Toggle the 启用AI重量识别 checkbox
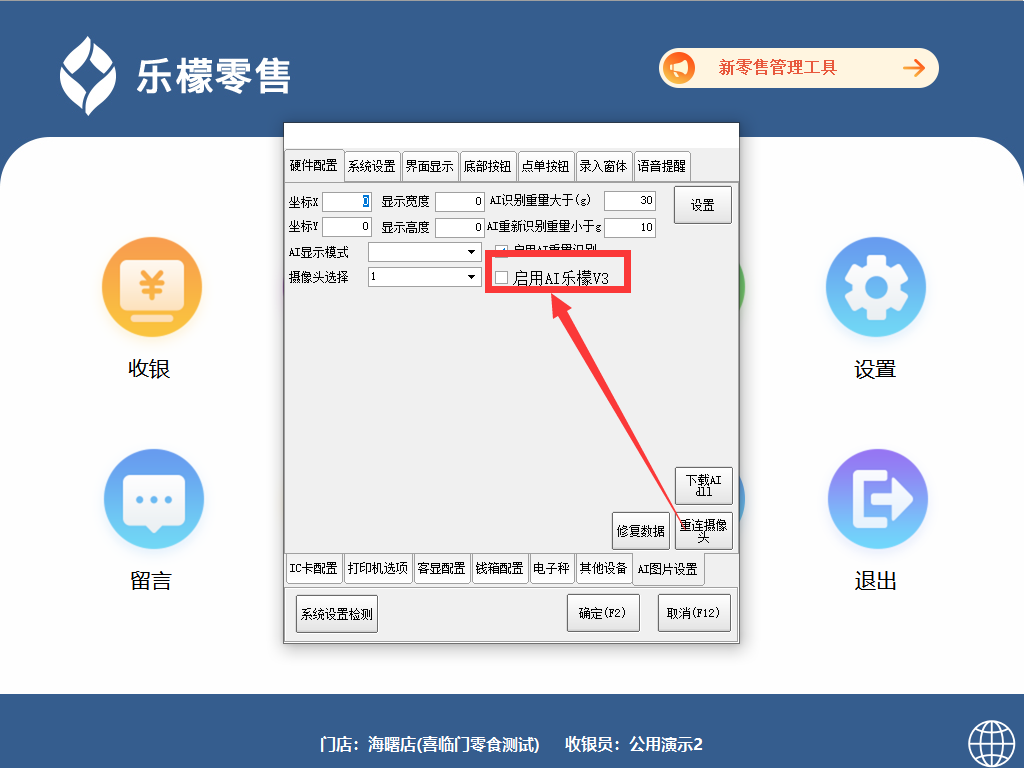 click(502, 251)
